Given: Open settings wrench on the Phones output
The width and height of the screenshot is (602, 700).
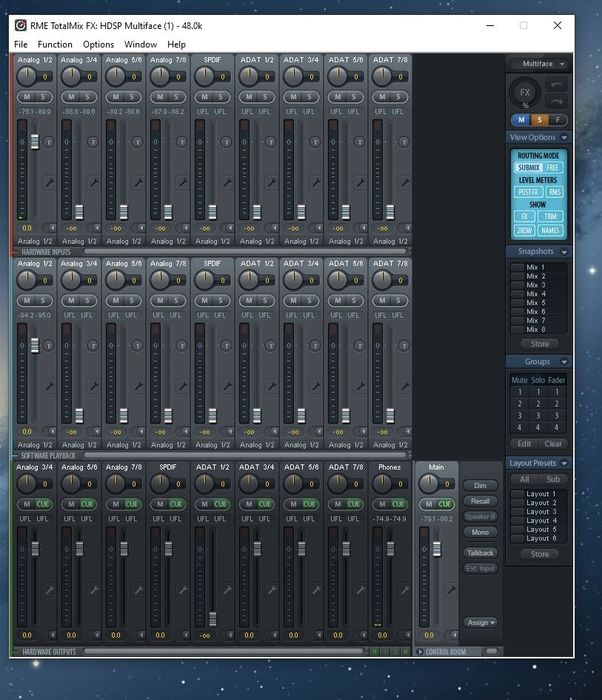Looking at the screenshot, I should point(405,590).
